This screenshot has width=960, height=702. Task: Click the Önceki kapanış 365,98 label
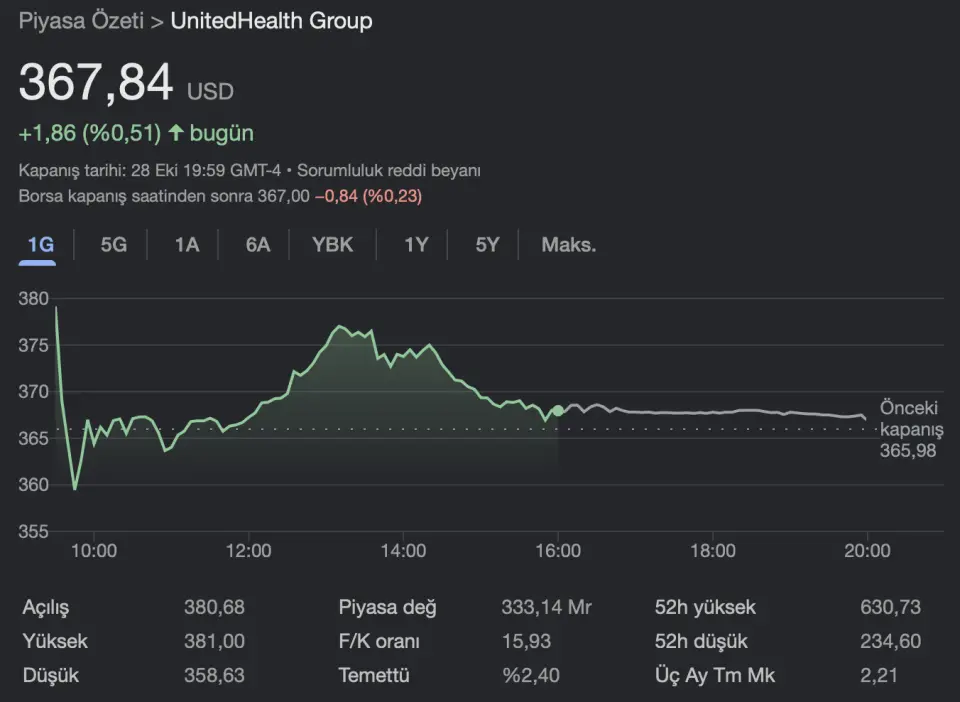tap(911, 429)
